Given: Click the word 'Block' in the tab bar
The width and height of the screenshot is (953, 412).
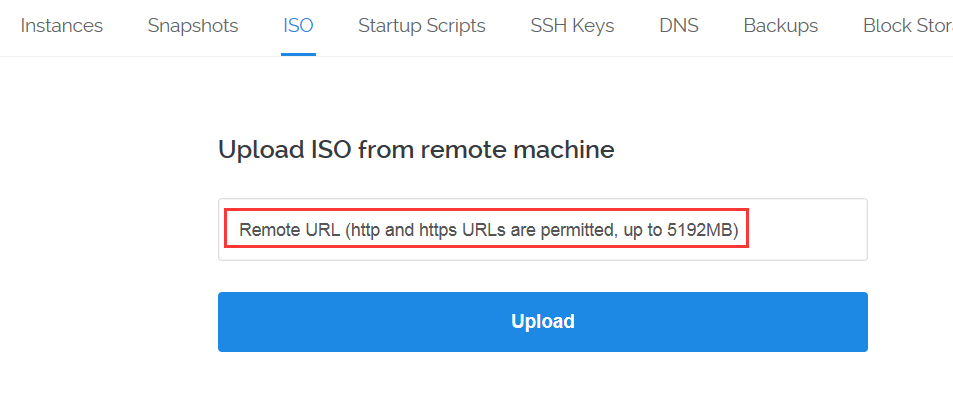Looking at the screenshot, I should [x=885, y=26].
